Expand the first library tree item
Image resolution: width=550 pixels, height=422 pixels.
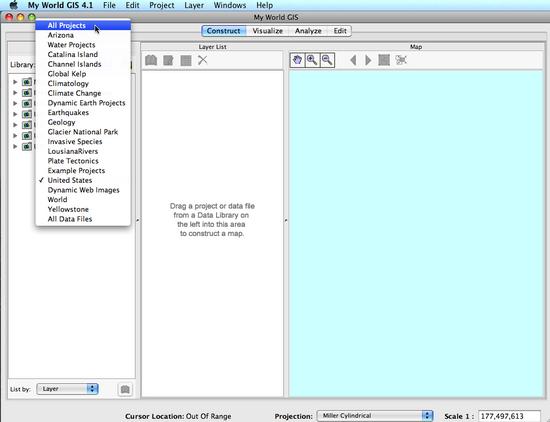coord(15,82)
